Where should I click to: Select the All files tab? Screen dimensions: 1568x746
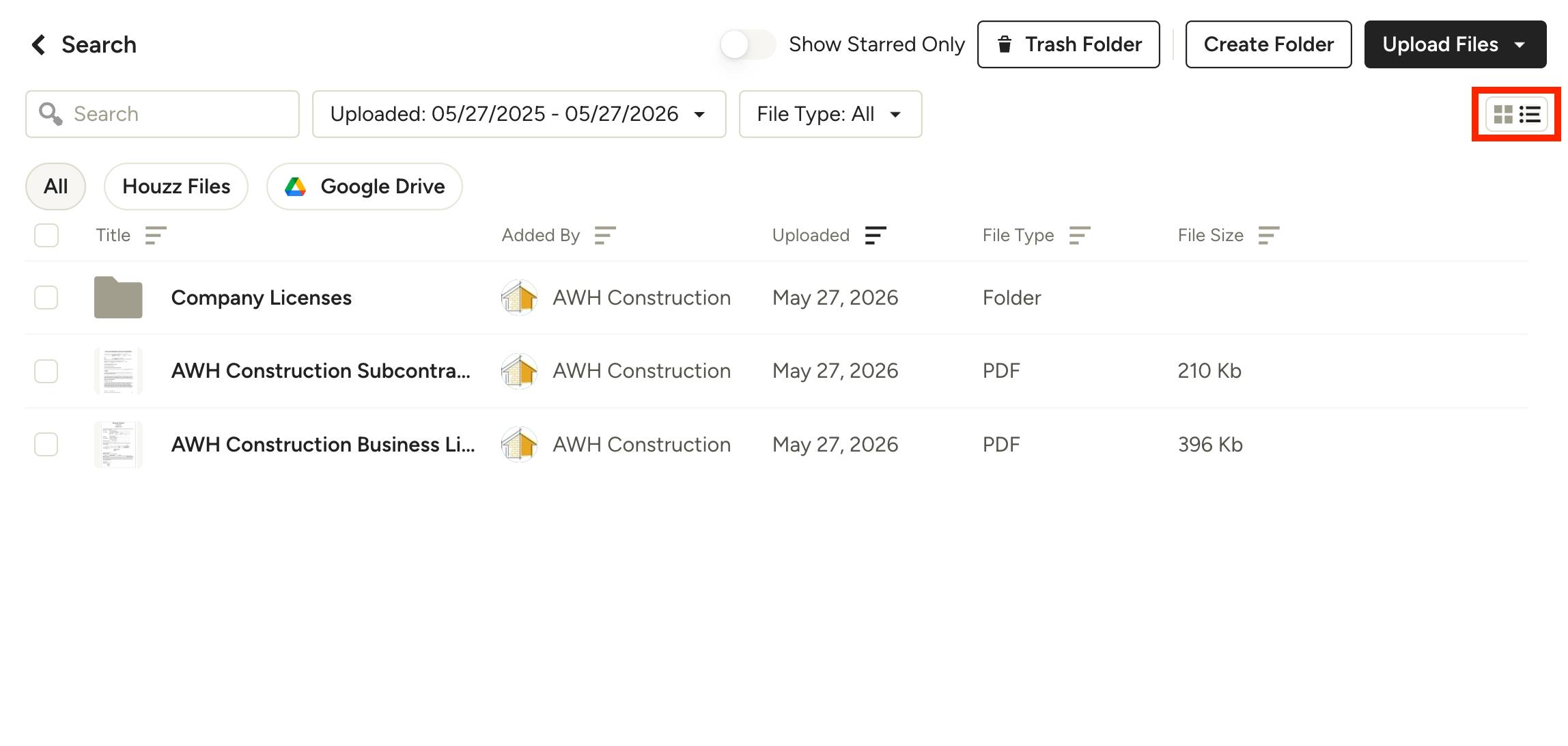coord(56,186)
